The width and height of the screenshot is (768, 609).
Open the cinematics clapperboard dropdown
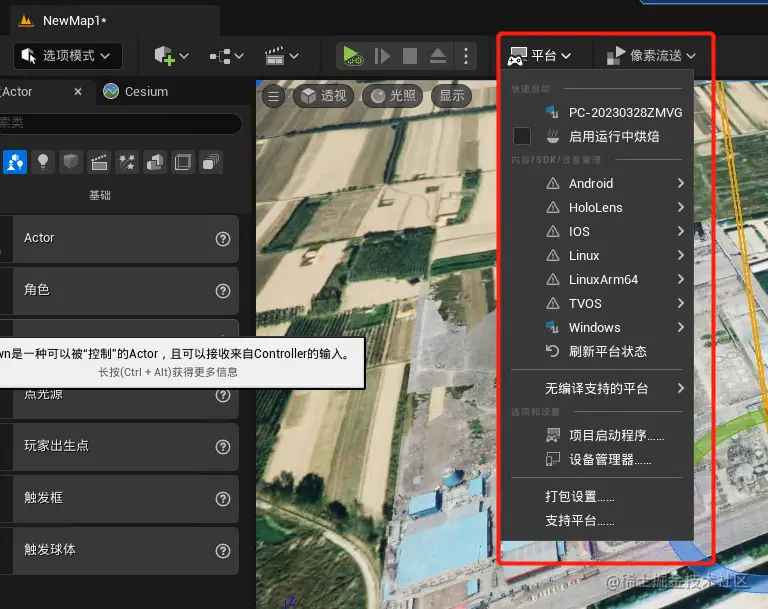[x=281, y=56]
